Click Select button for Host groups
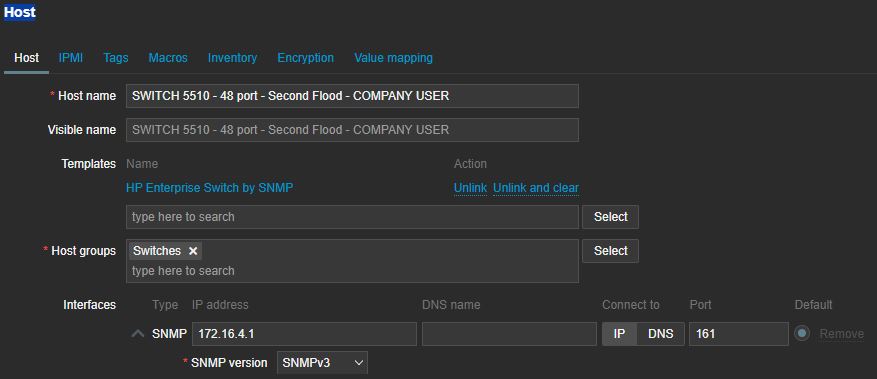 (x=610, y=251)
